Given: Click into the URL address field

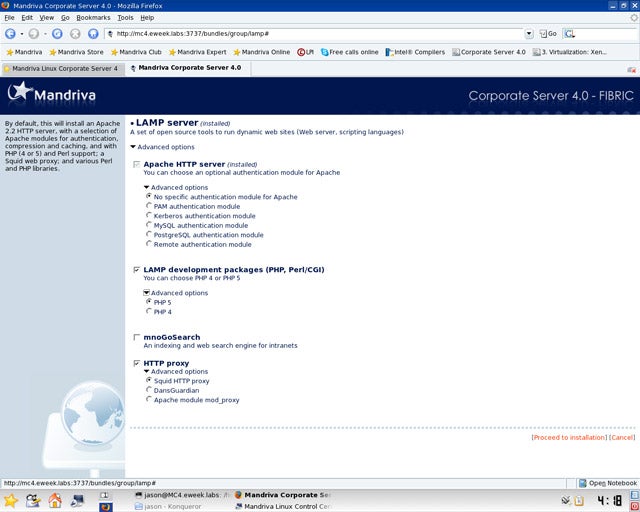Looking at the screenshot, I should click(x=314, y=34).
